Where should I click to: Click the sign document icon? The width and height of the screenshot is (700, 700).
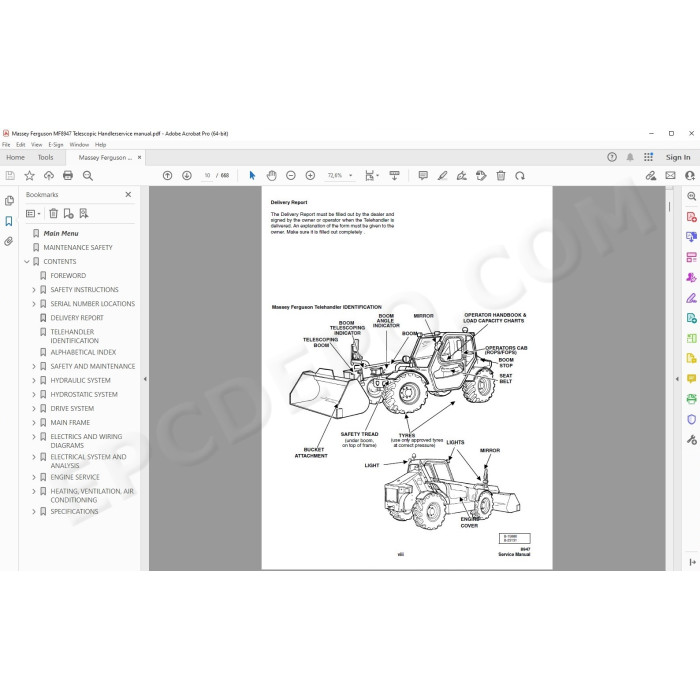pyautogui.click(x=462, y=175)
